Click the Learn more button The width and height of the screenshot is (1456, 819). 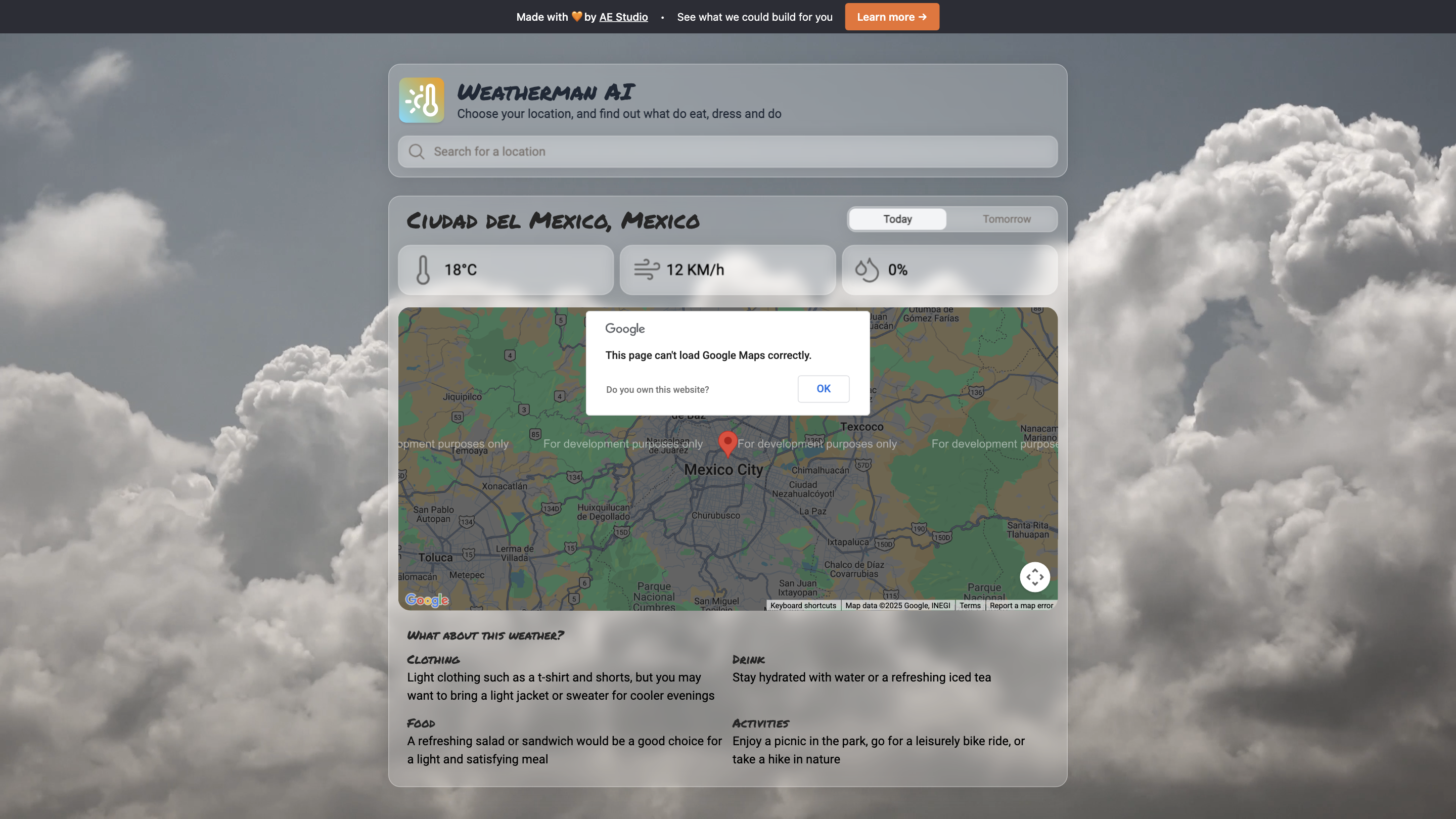pyautogui.click(x=891, y=16)
